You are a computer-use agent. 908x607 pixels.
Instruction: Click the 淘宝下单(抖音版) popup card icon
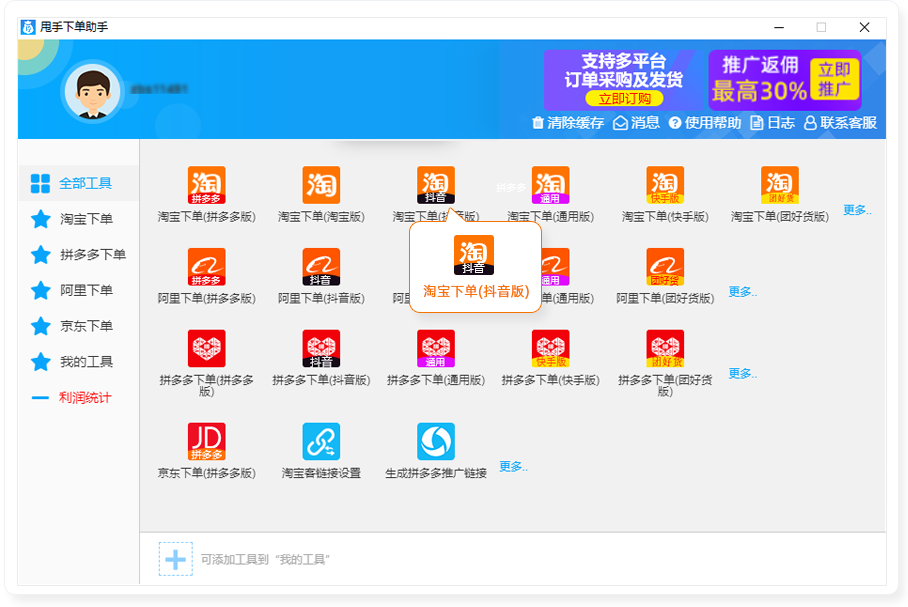click(x=474, y=255)
